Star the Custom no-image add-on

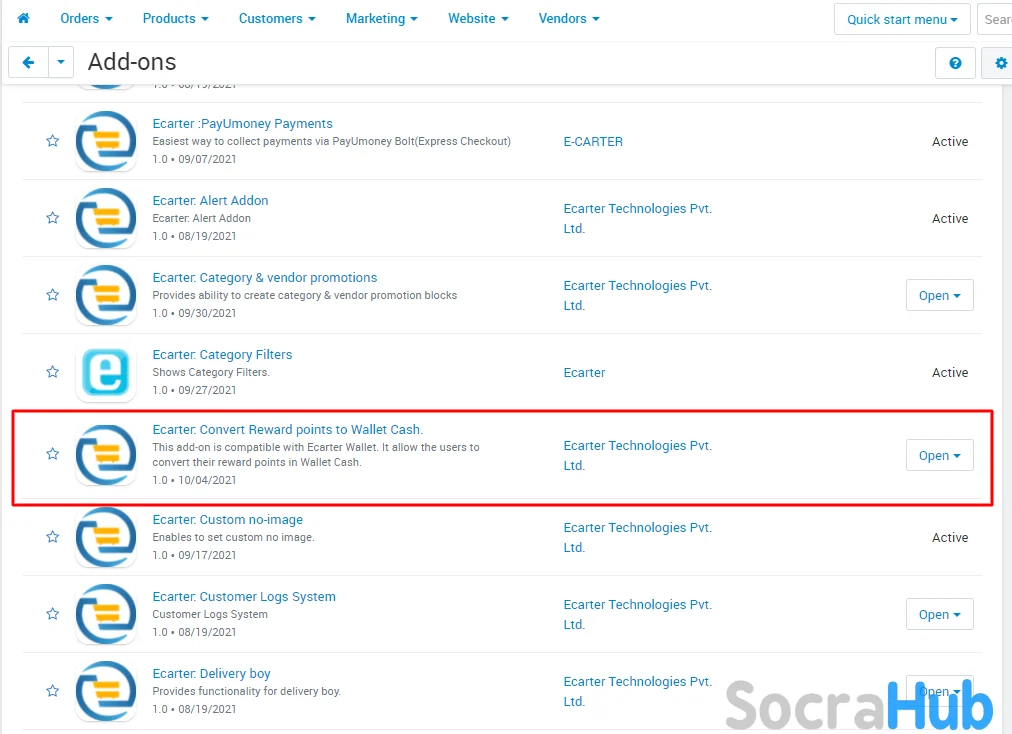[53, 536]
